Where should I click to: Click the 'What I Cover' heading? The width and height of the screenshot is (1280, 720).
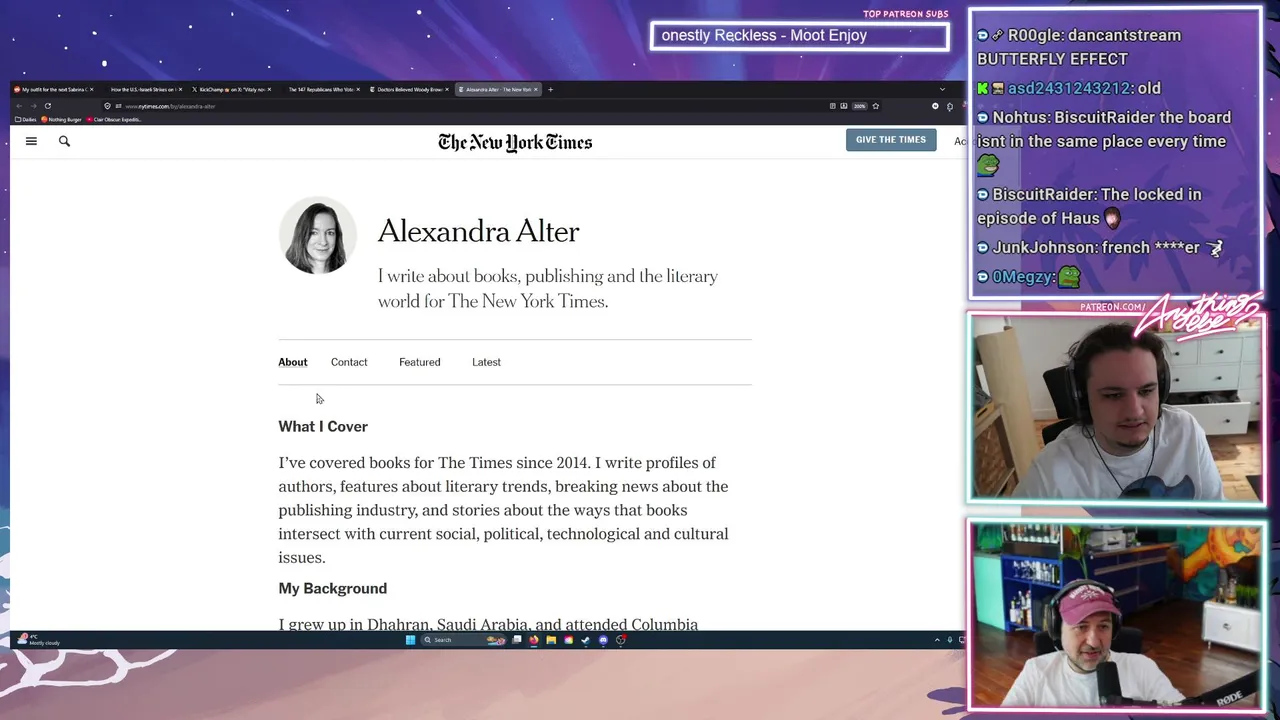pyautogui.click(x=323, y=426)
